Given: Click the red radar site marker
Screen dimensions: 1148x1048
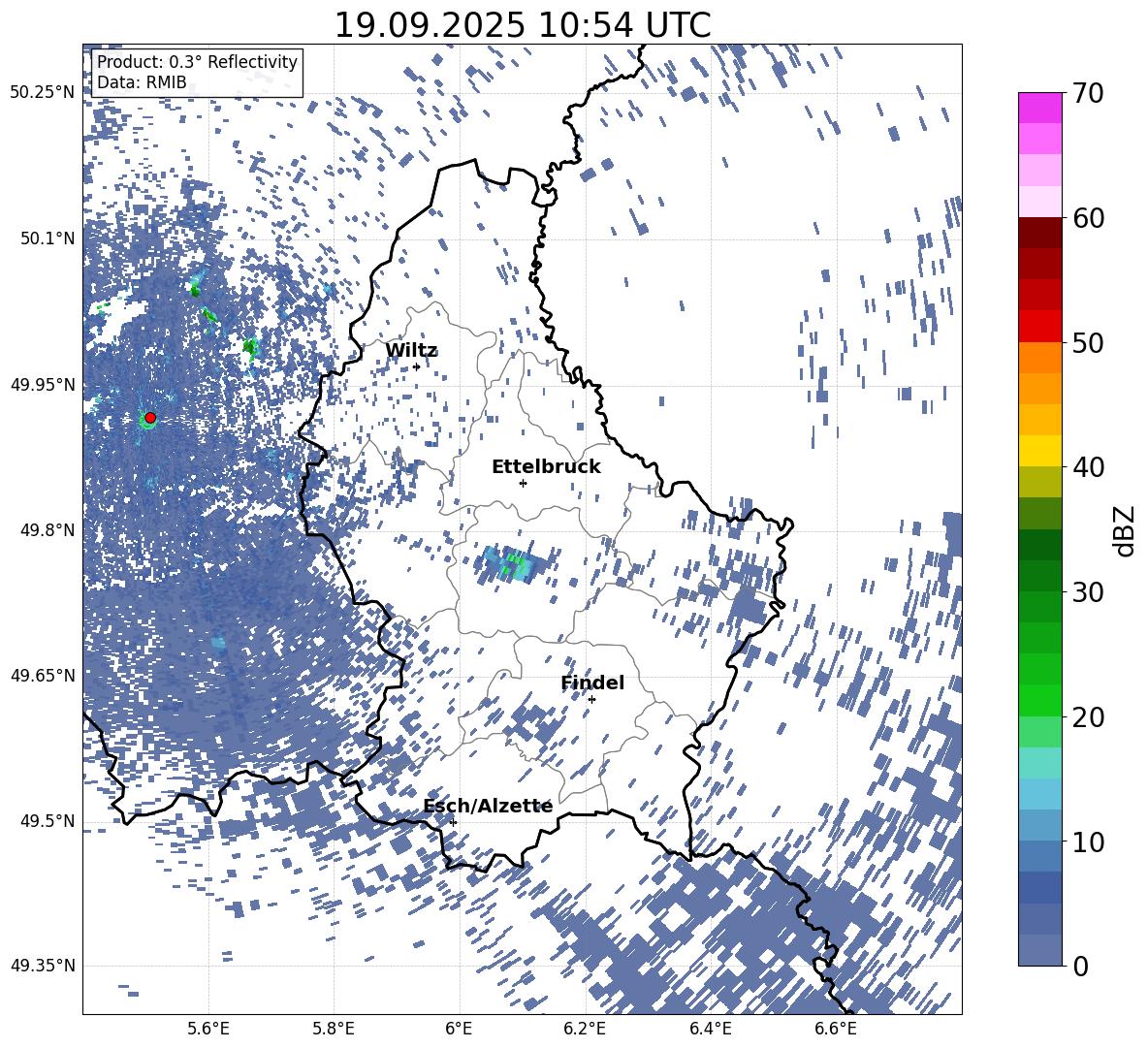Looking at the screenshot, I should pos(150,418).
